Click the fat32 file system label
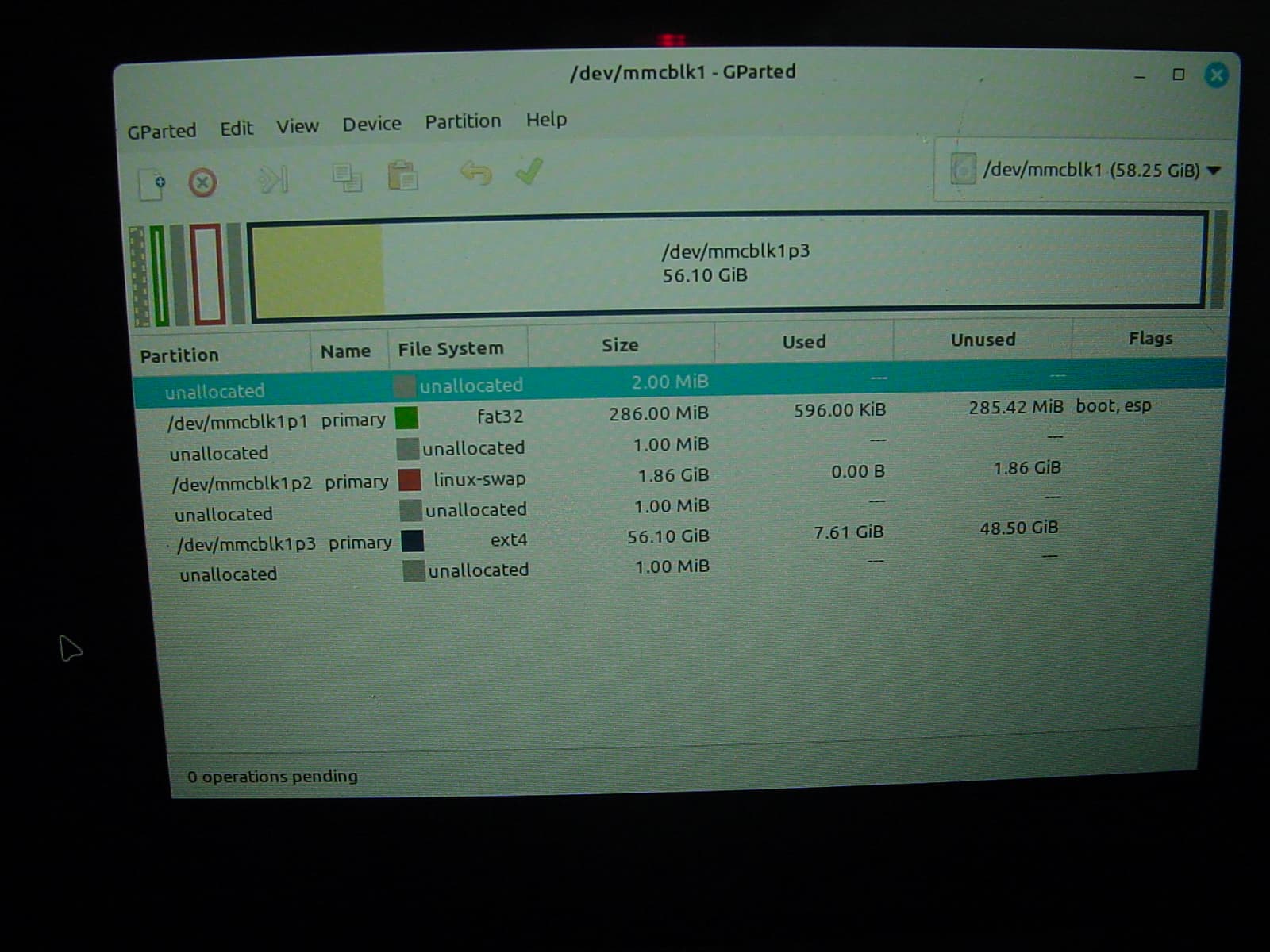The image size is (1270, 952). [x=499, y=416]
